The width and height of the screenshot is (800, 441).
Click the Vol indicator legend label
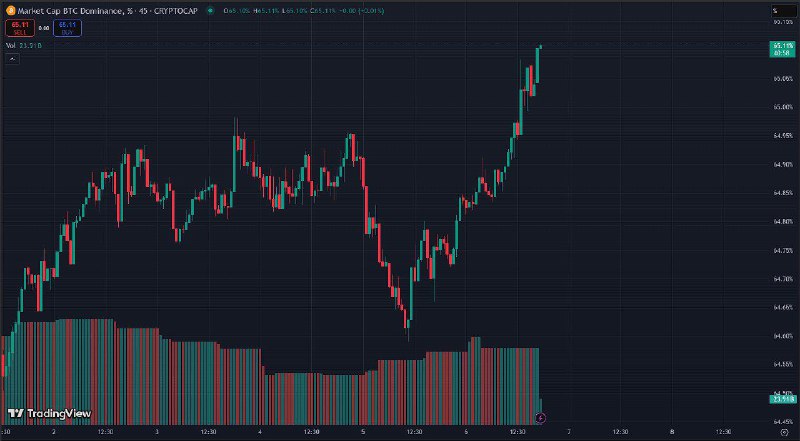point(11,46)
